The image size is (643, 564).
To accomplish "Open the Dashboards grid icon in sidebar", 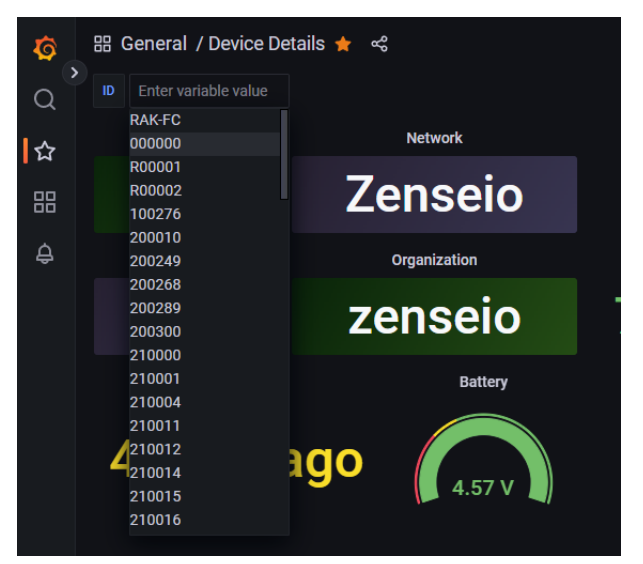I will click(x=45, y=203).
